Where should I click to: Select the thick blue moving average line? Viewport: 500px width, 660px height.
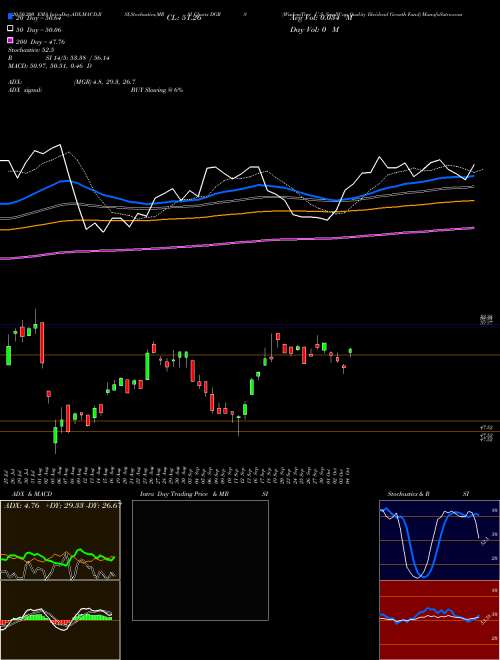point(236,193)
